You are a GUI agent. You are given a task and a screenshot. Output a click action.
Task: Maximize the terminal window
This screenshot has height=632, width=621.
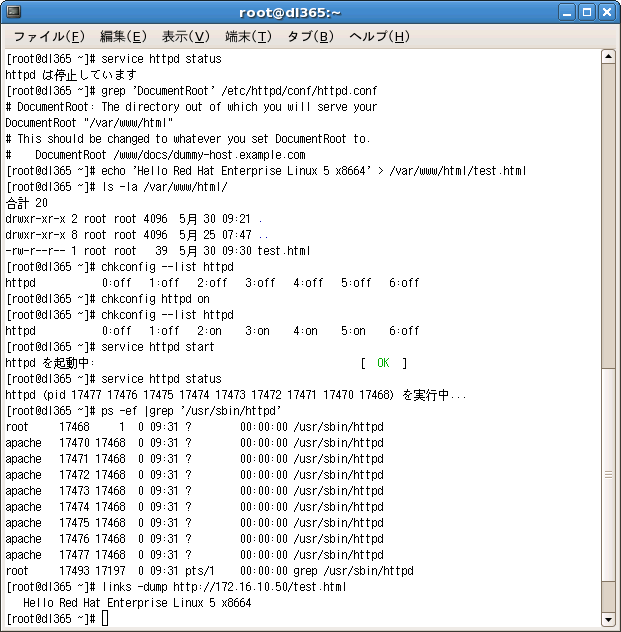586,12
